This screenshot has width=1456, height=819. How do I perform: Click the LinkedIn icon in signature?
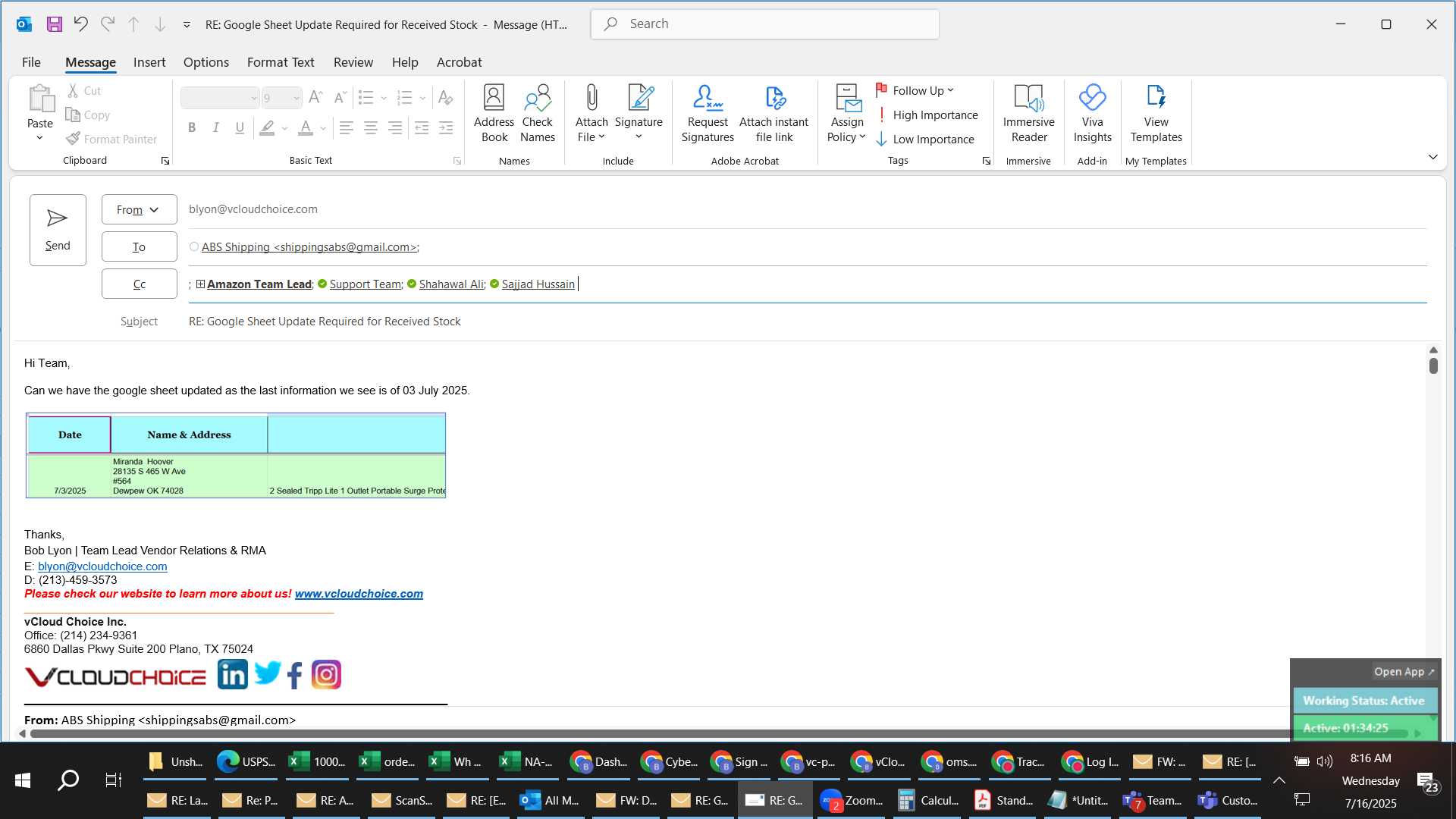232,674
